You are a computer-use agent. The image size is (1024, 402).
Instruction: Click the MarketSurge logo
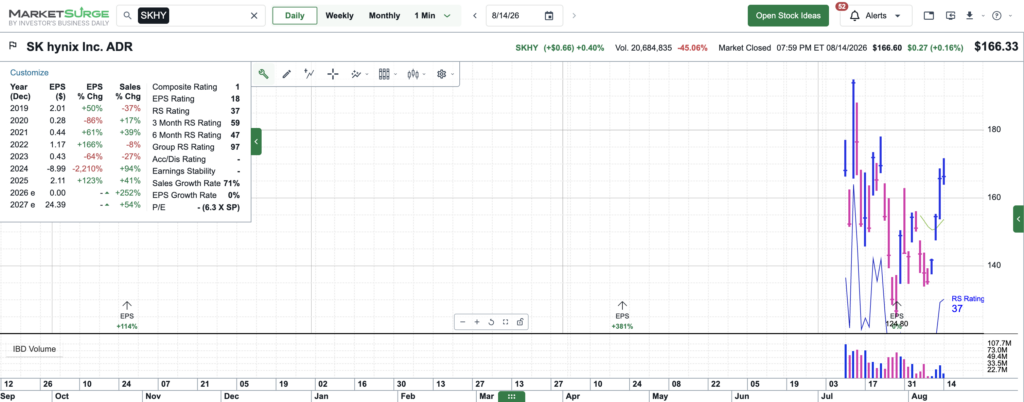point(59,16)
